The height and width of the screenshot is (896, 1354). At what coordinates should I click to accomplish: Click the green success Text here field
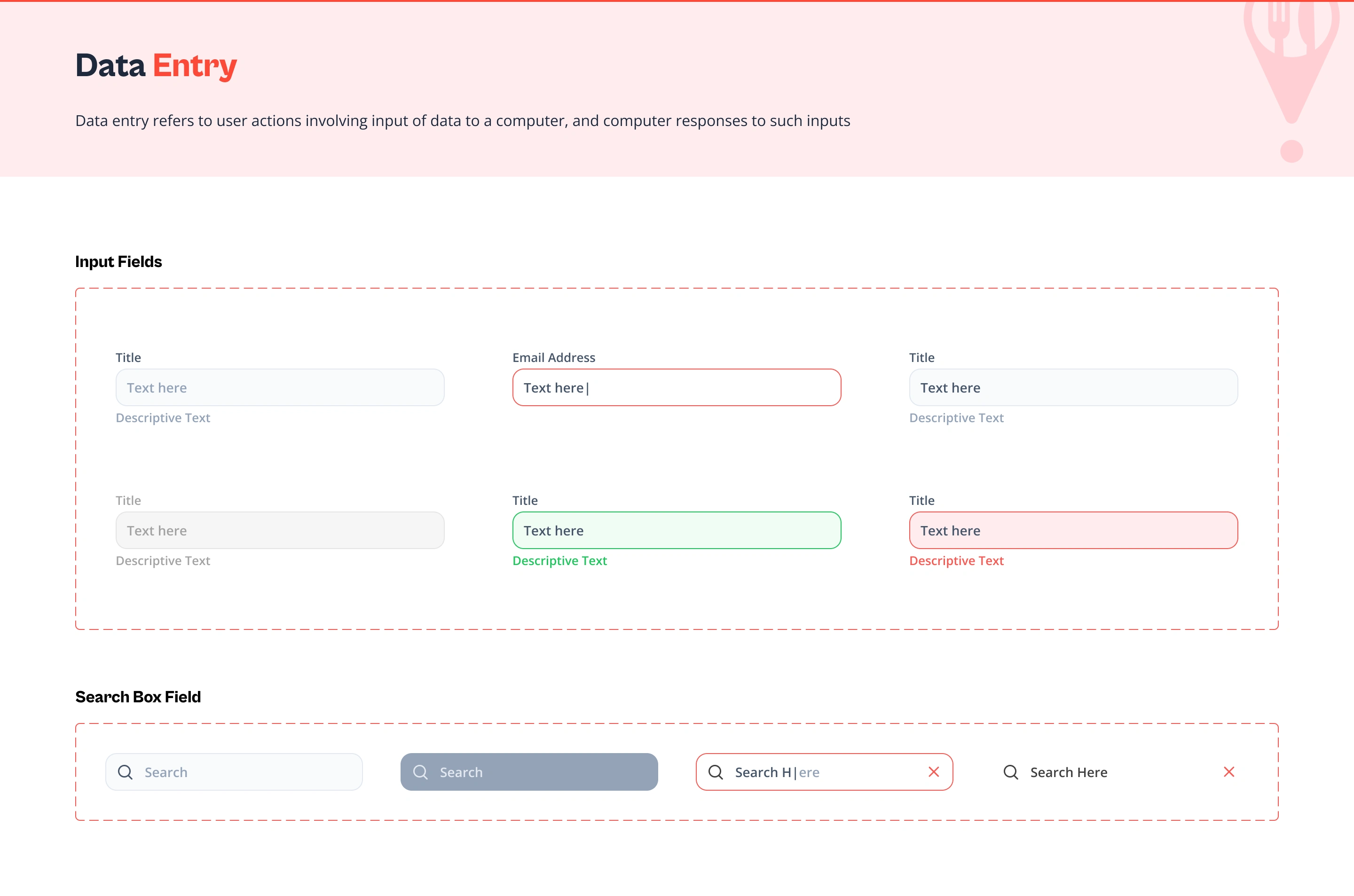tap(677, 530)
